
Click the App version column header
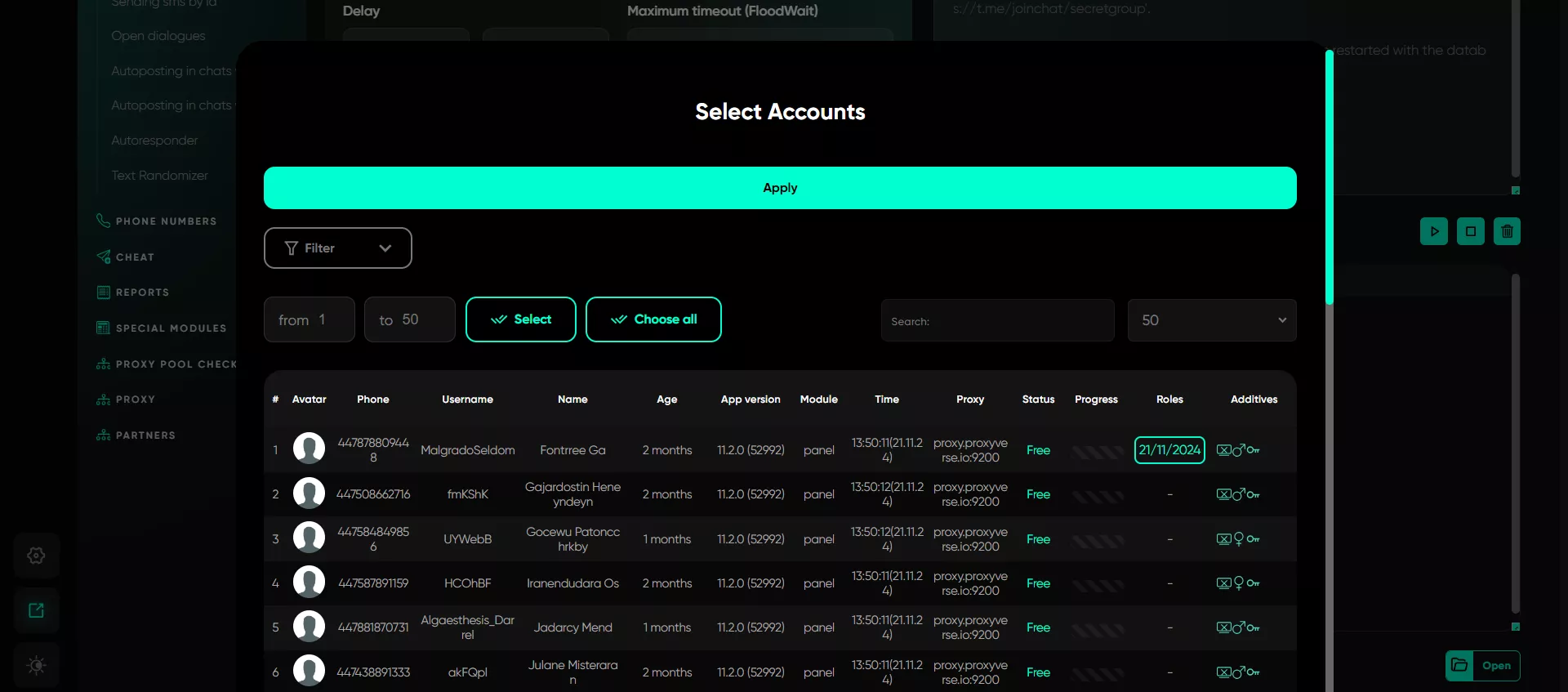751,400
